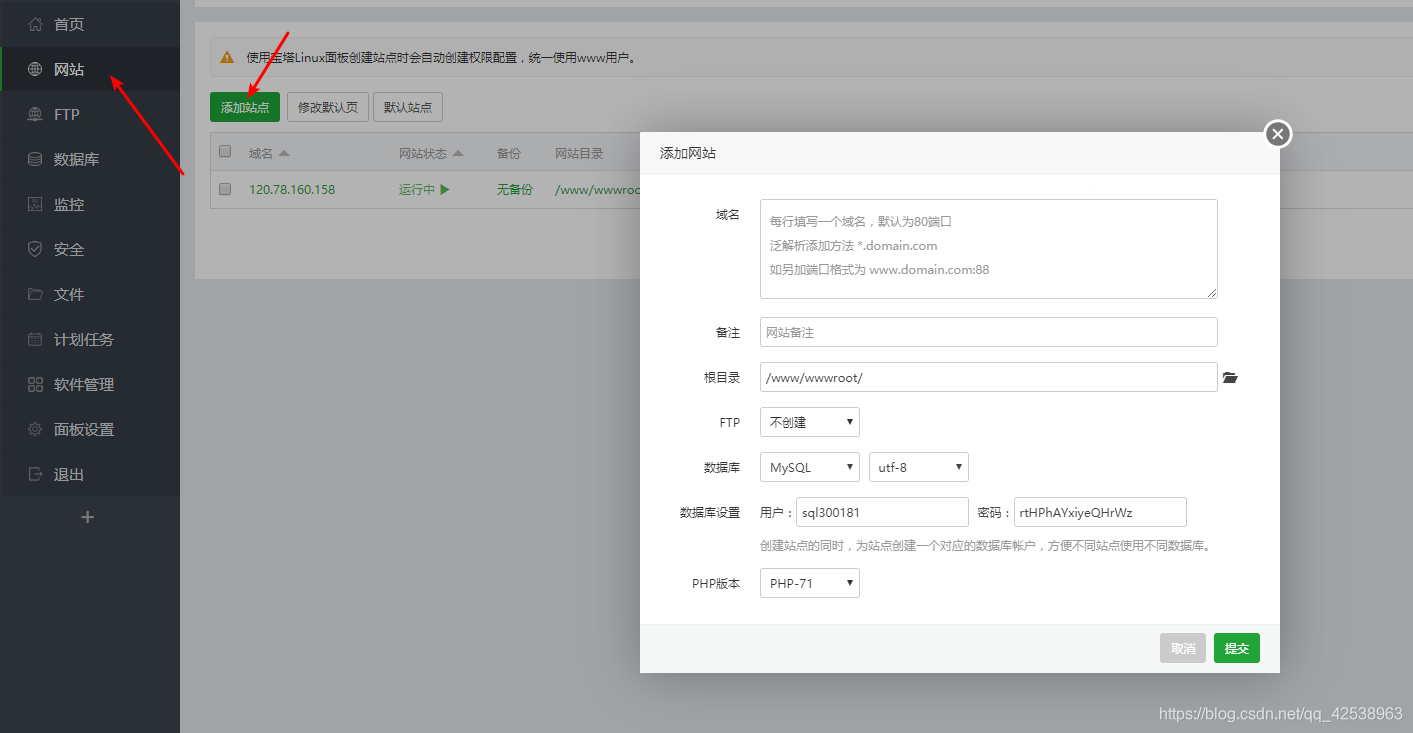
Task: Click the calendar icon beside 计划任务
Action: coord(35,339)
